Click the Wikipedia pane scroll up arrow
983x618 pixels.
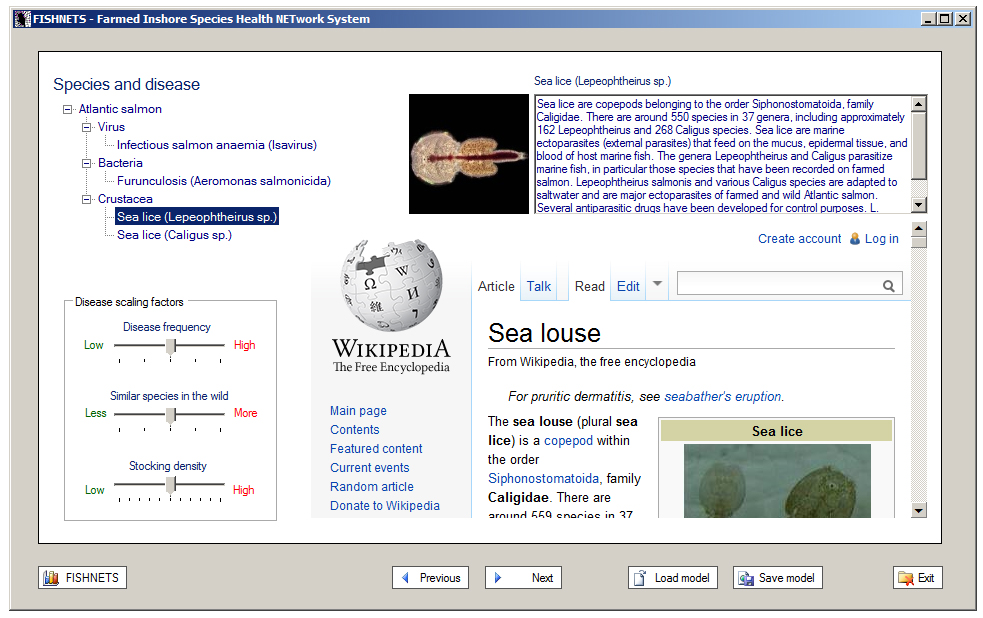(918, 229)
